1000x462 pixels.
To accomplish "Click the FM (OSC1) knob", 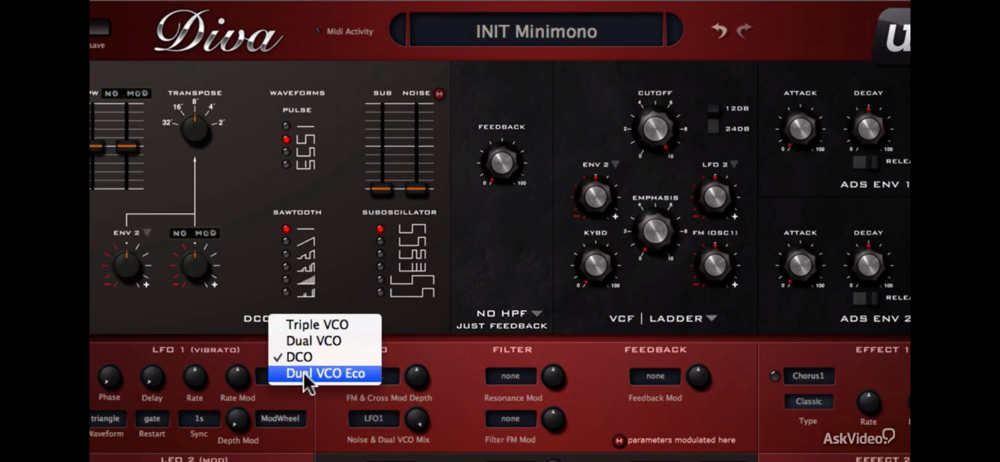I will tap(714, 264).
